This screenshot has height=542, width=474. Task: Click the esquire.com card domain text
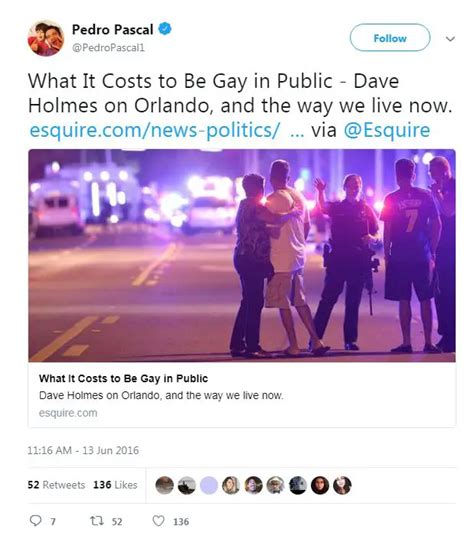(68, 413)
